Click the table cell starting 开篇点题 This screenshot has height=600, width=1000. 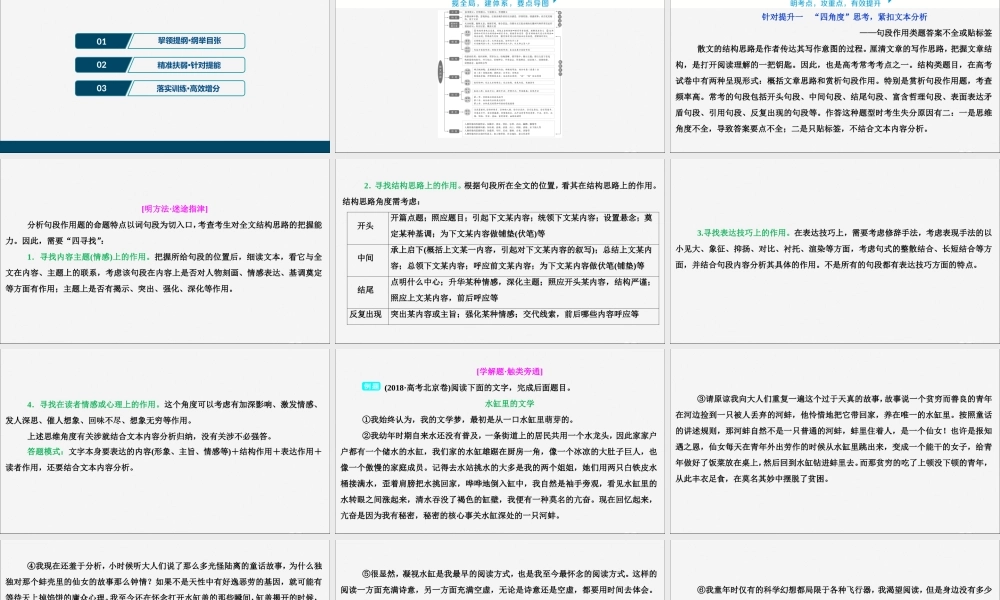pyautogui.click(x=524, y=226)
